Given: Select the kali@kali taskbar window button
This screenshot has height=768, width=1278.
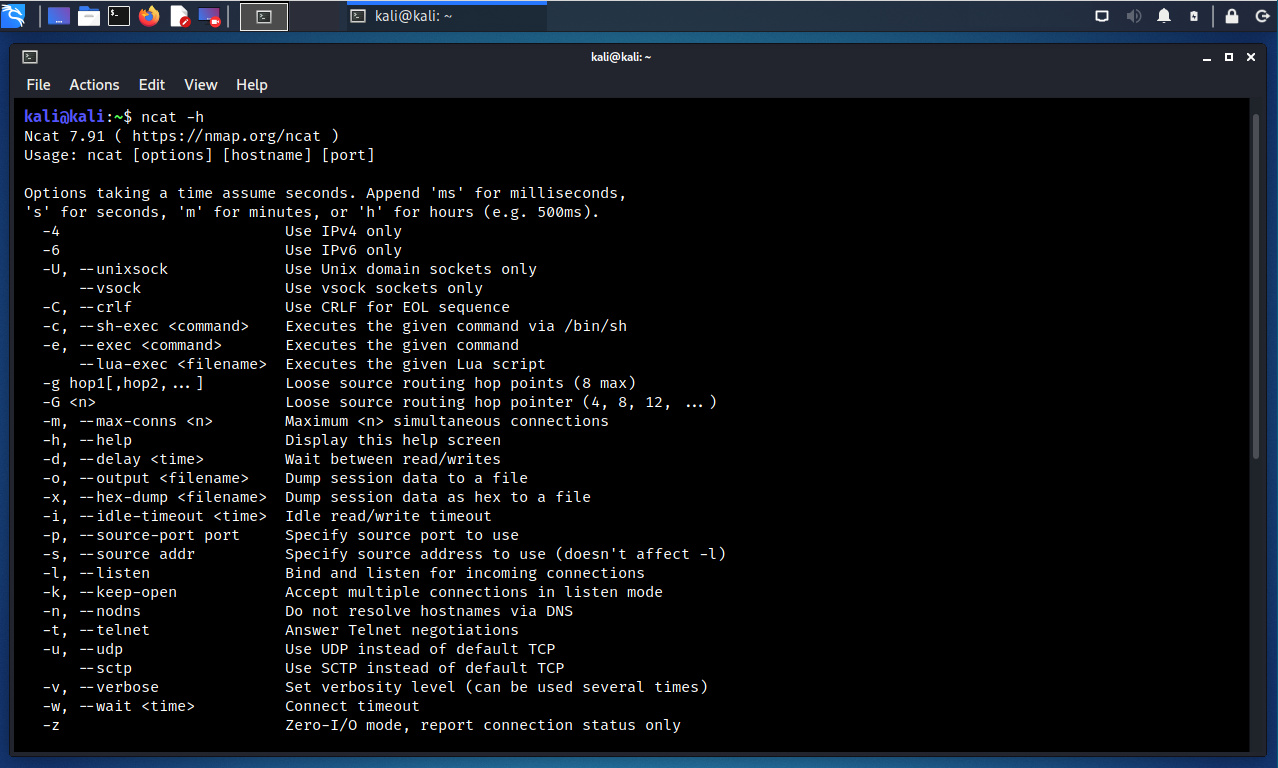Looking at the screenshot, I should (446, 16).
